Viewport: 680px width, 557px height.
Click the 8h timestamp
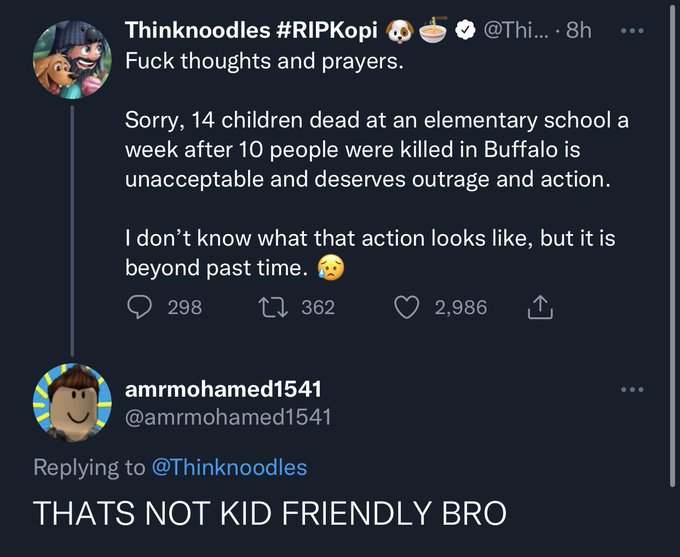click(577, 31)
